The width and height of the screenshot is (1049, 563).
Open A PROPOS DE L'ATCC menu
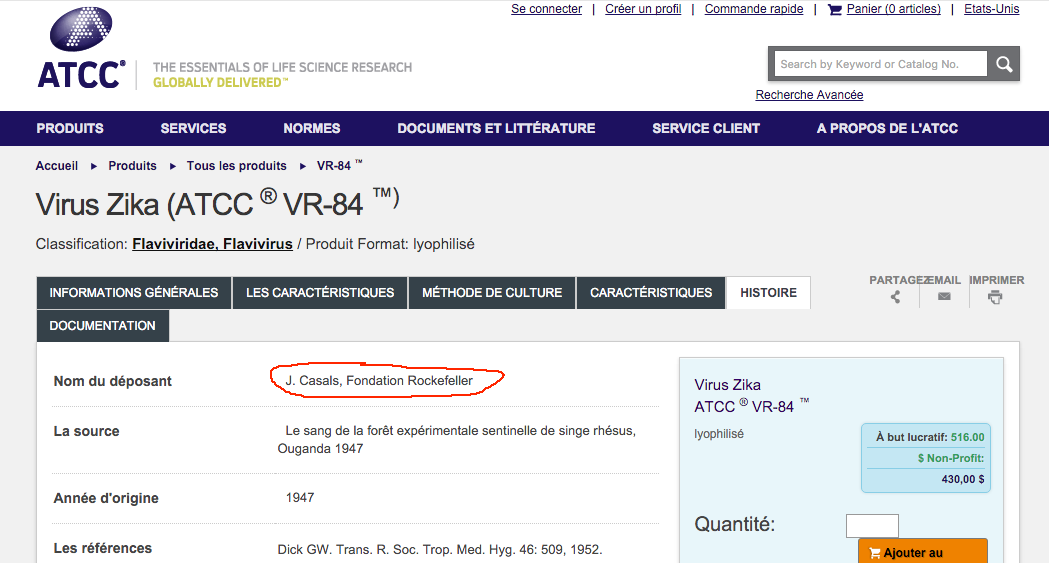(x=887, y=128)
